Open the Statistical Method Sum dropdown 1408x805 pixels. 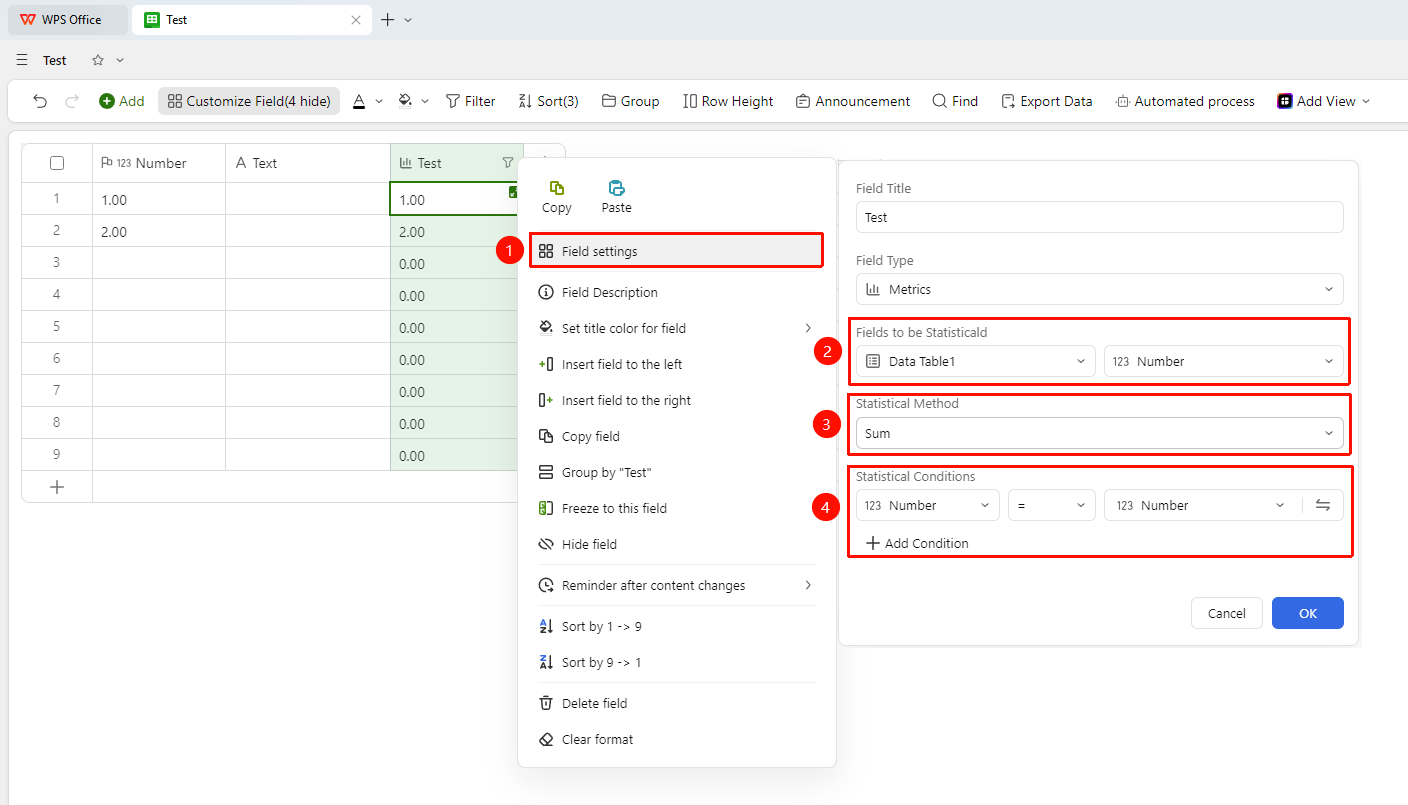pyautogui.click(x=1099, y=433)
